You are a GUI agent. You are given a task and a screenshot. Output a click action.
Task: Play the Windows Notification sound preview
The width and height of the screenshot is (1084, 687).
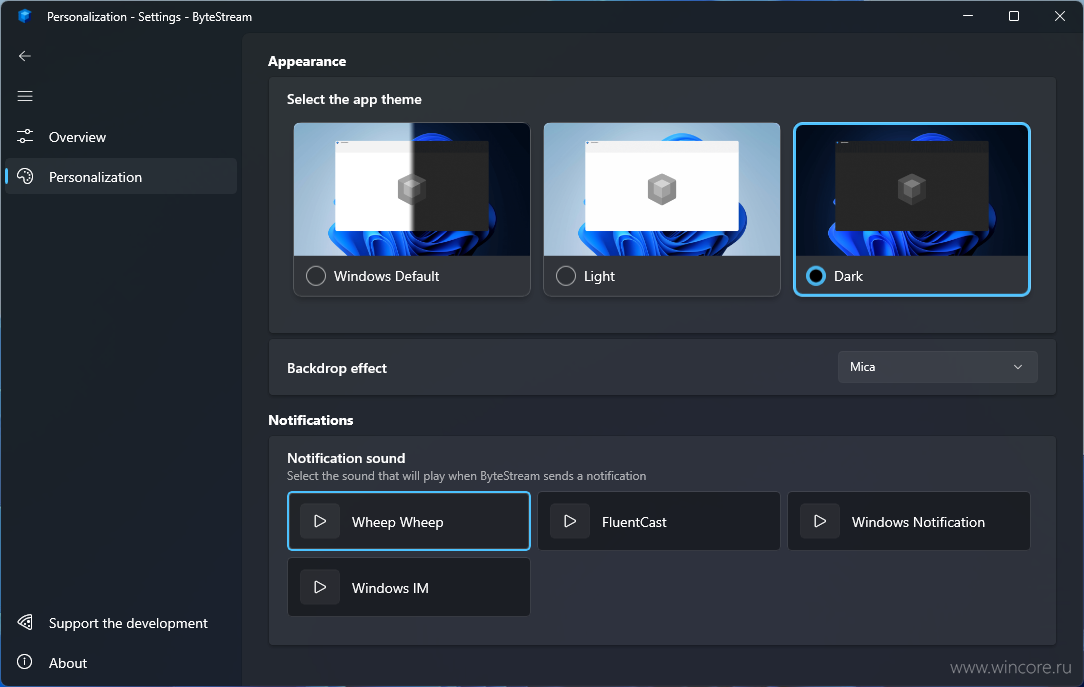coord(820,521)
